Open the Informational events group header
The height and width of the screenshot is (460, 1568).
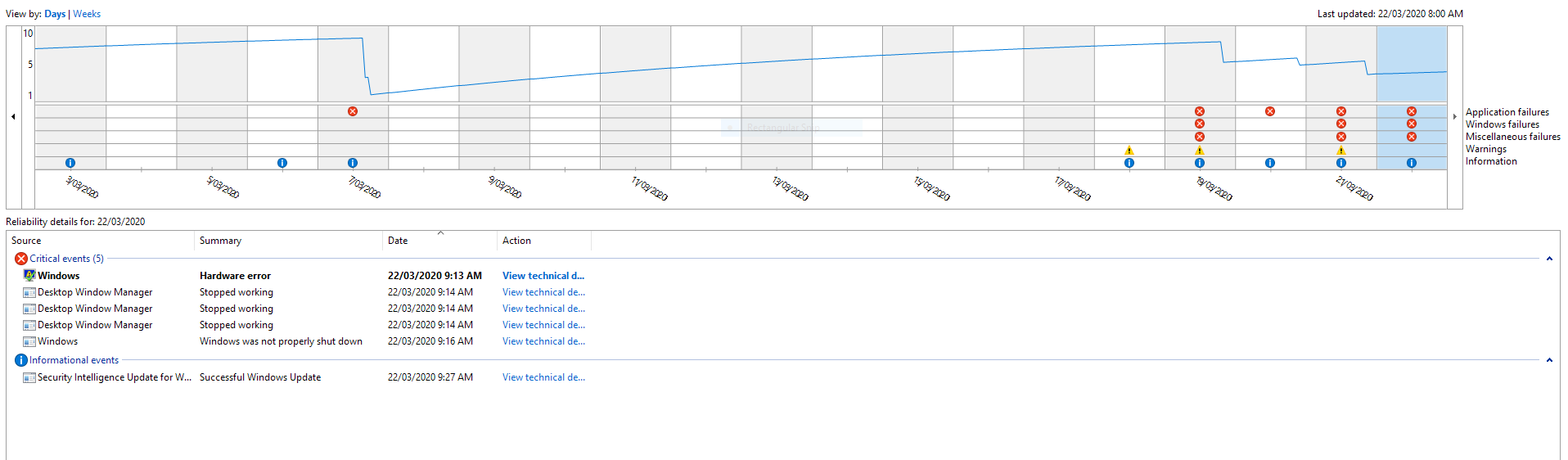pos(74,360)
